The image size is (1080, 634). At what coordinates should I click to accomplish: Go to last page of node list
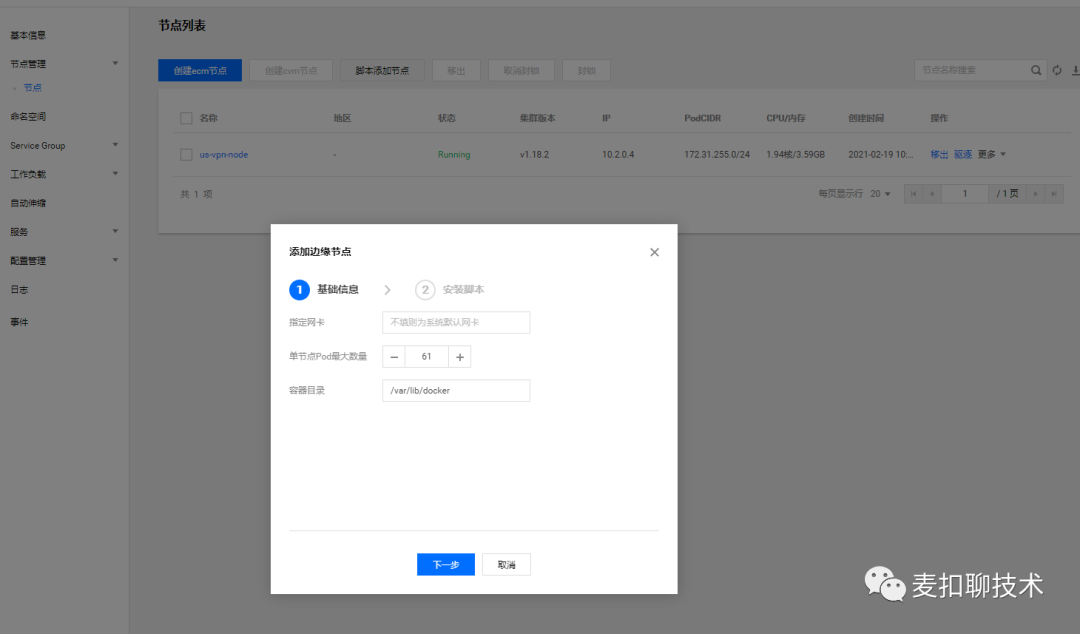1054,194
